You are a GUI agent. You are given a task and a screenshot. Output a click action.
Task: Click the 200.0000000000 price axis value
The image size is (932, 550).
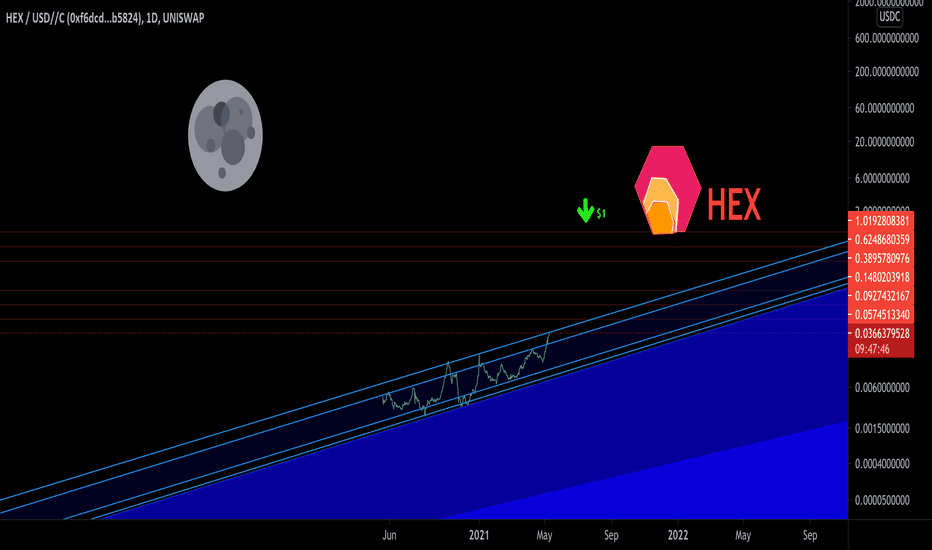point(887,72)
